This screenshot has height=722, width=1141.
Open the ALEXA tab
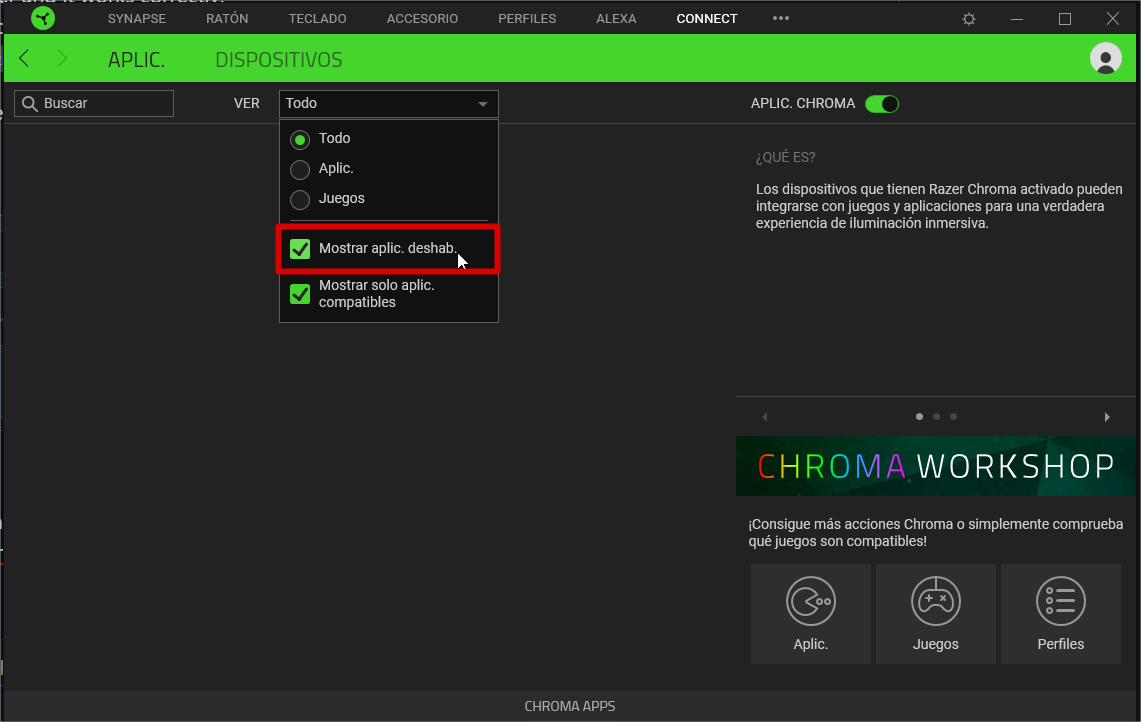616,18
